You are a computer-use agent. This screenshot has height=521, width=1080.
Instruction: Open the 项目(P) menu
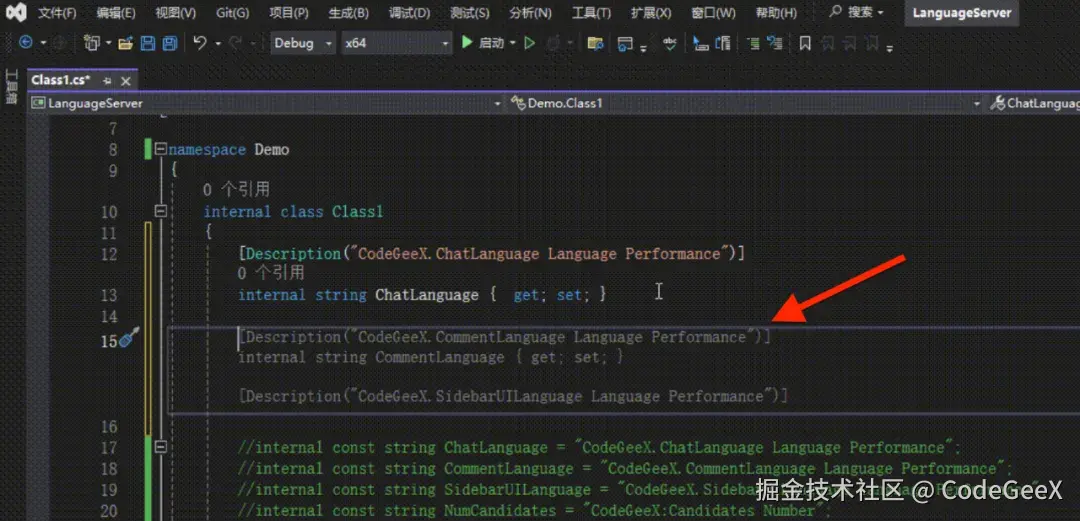(289, 12)
